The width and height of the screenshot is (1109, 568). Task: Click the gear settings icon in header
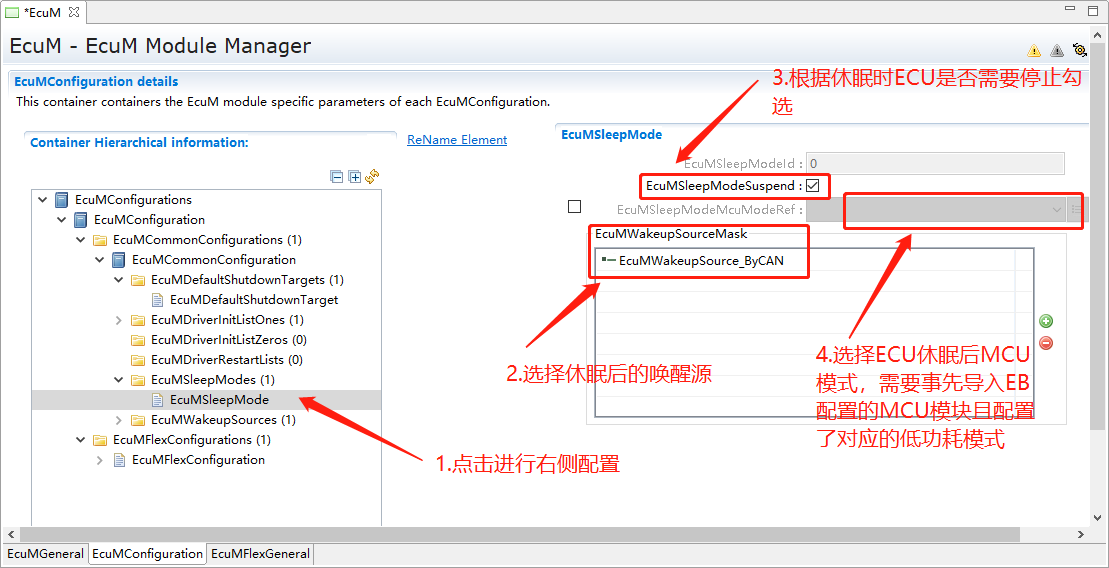pos(1080,50)
